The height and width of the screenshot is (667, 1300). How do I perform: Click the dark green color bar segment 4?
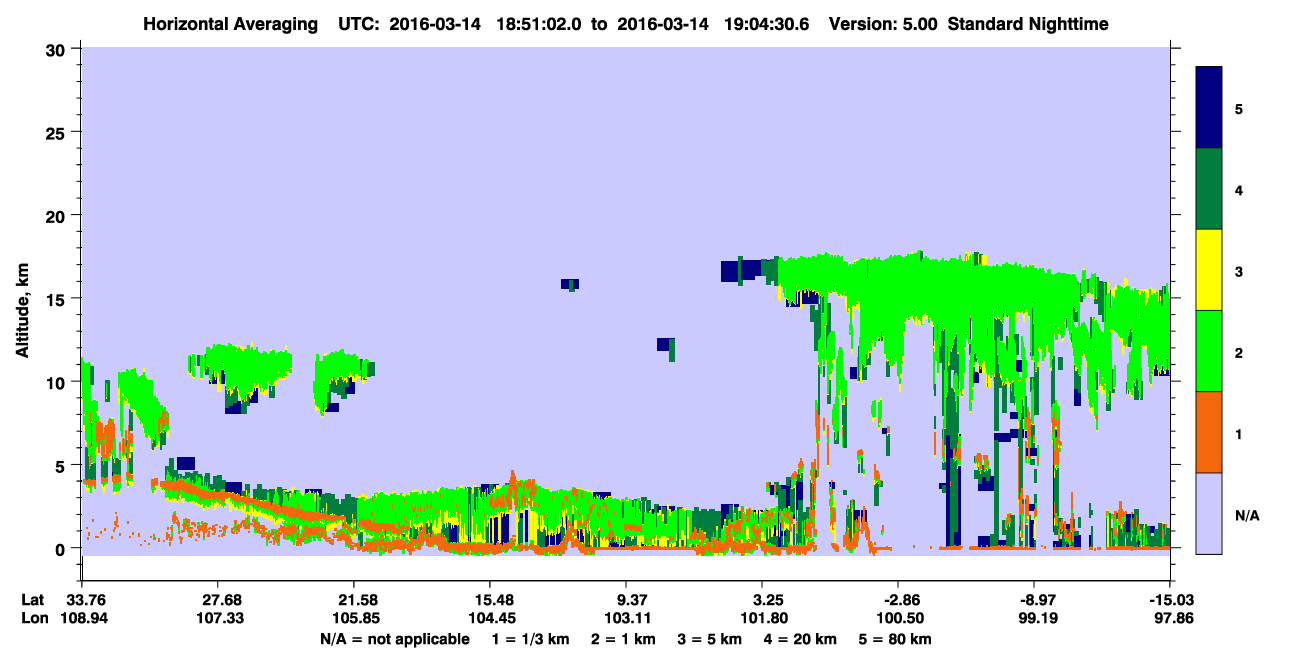coord(1209,189)
